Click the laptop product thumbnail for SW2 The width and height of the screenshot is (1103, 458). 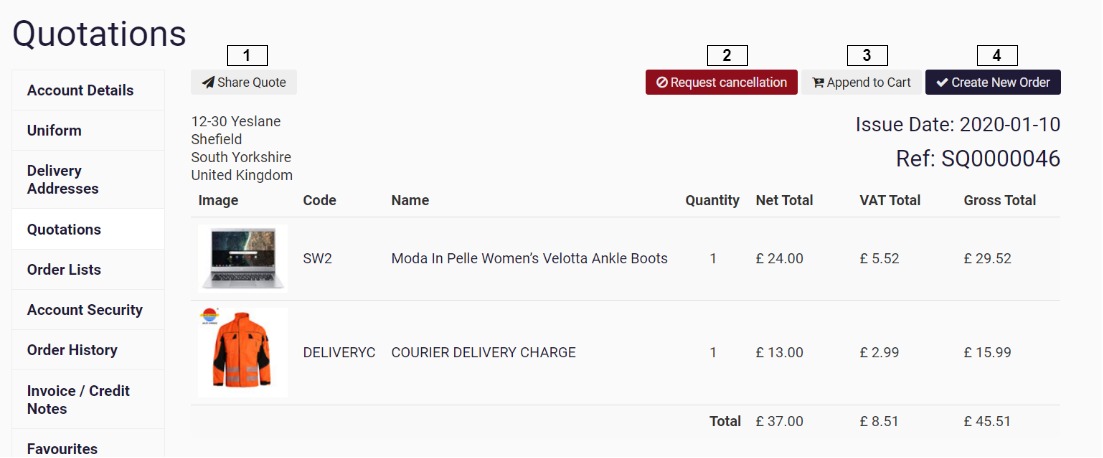click(242, 258)
